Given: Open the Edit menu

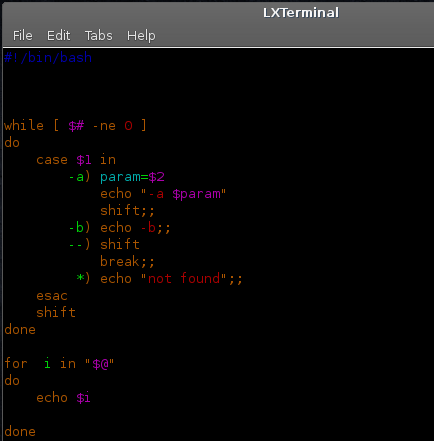Looking at the screenshot, I should (x=59, y=35).
